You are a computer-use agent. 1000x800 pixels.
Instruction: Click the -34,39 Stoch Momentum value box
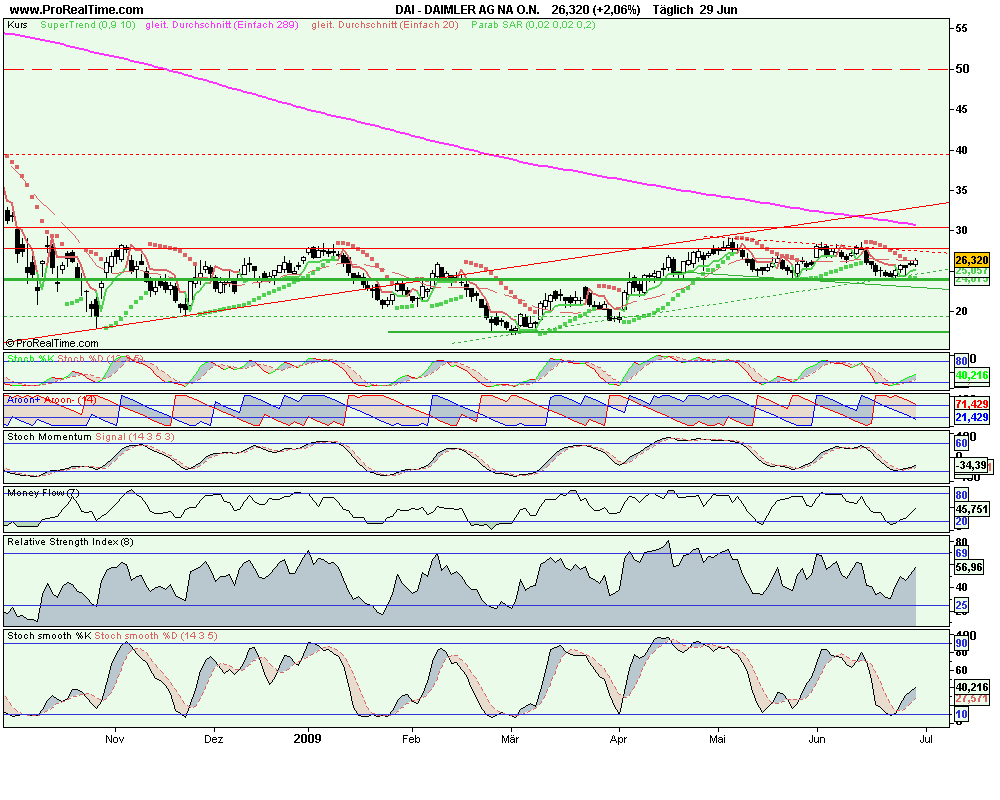pos(972,465)
